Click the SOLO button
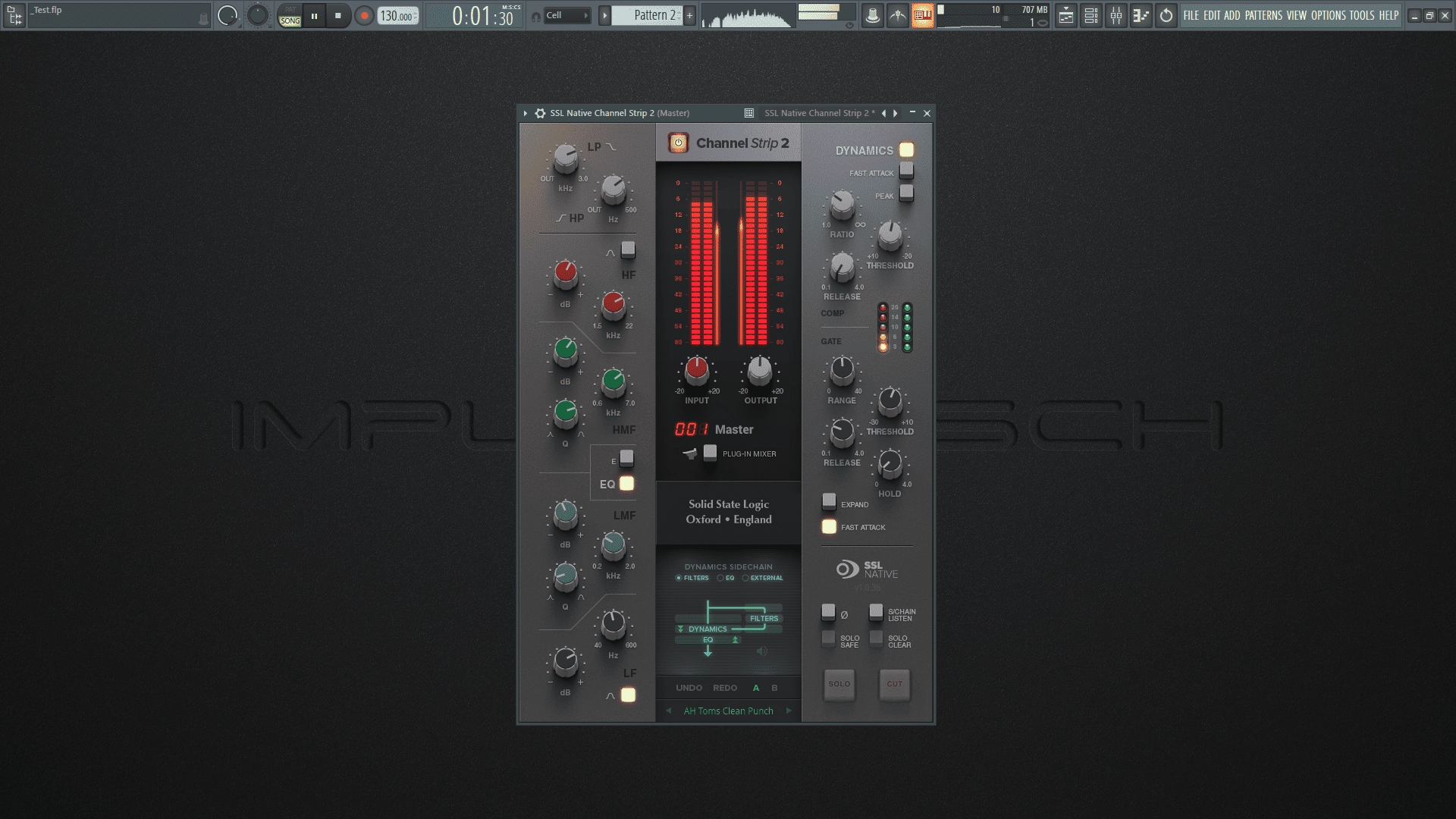1456x819 pixels. point(839,685)
